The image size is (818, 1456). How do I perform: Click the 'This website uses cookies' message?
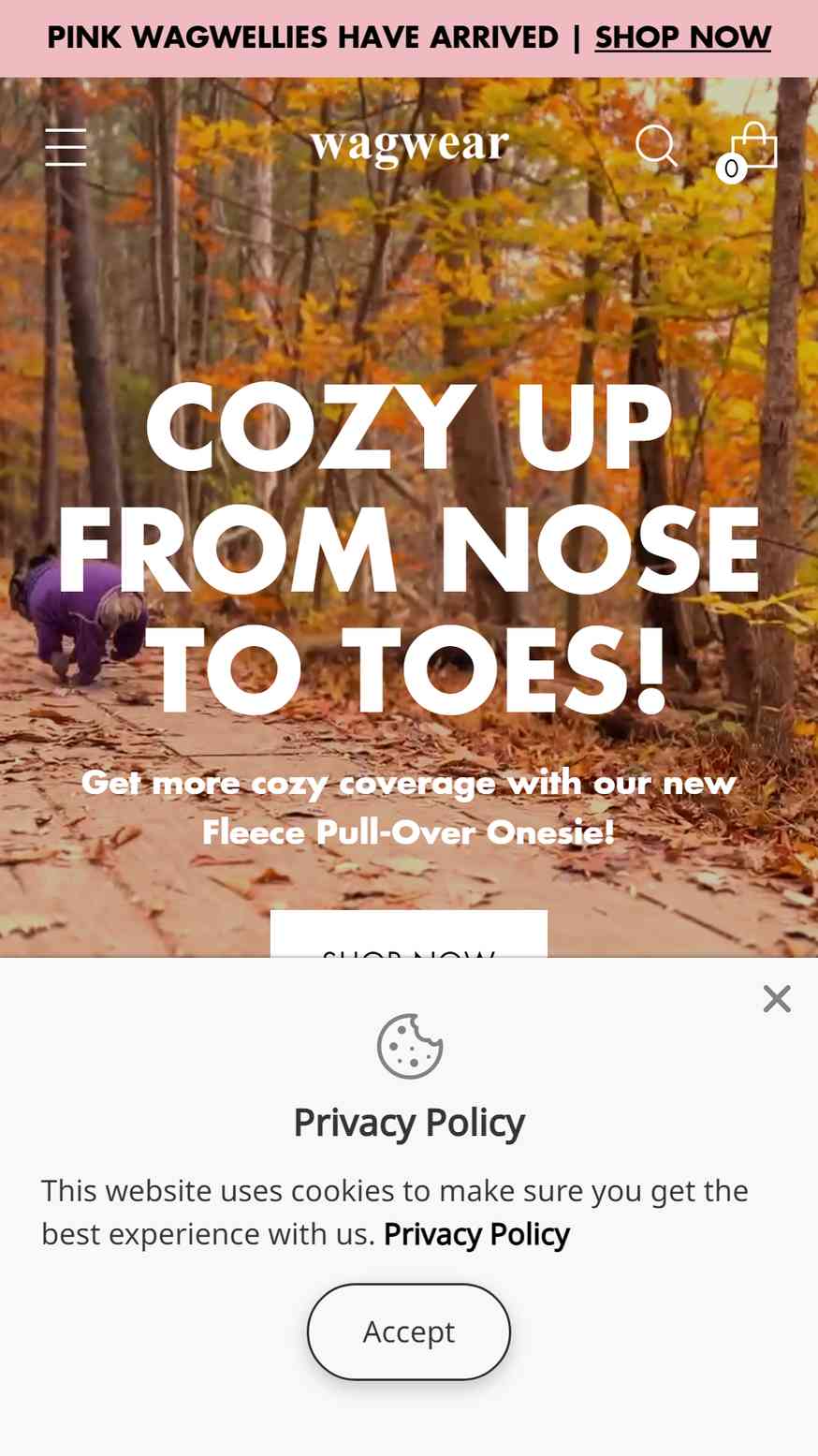[395, 1213]
